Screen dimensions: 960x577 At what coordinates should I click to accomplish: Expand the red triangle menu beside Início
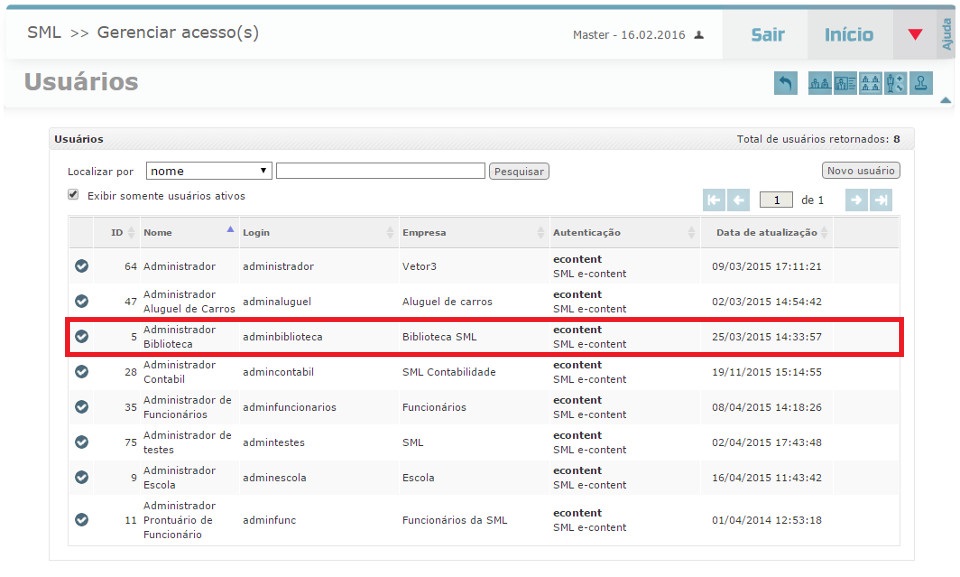[915, 35]
